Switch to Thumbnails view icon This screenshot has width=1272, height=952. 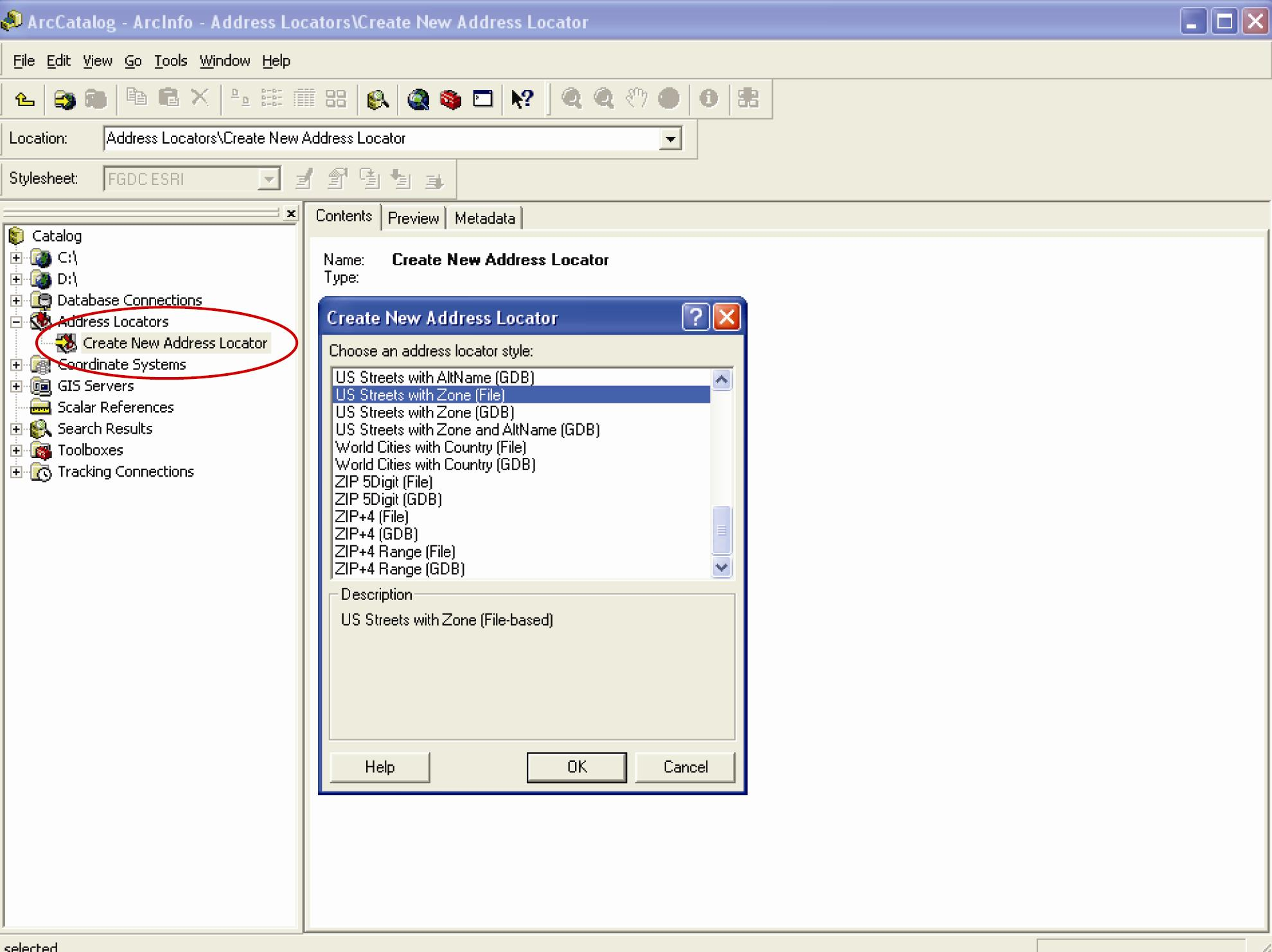pos(336,98)
